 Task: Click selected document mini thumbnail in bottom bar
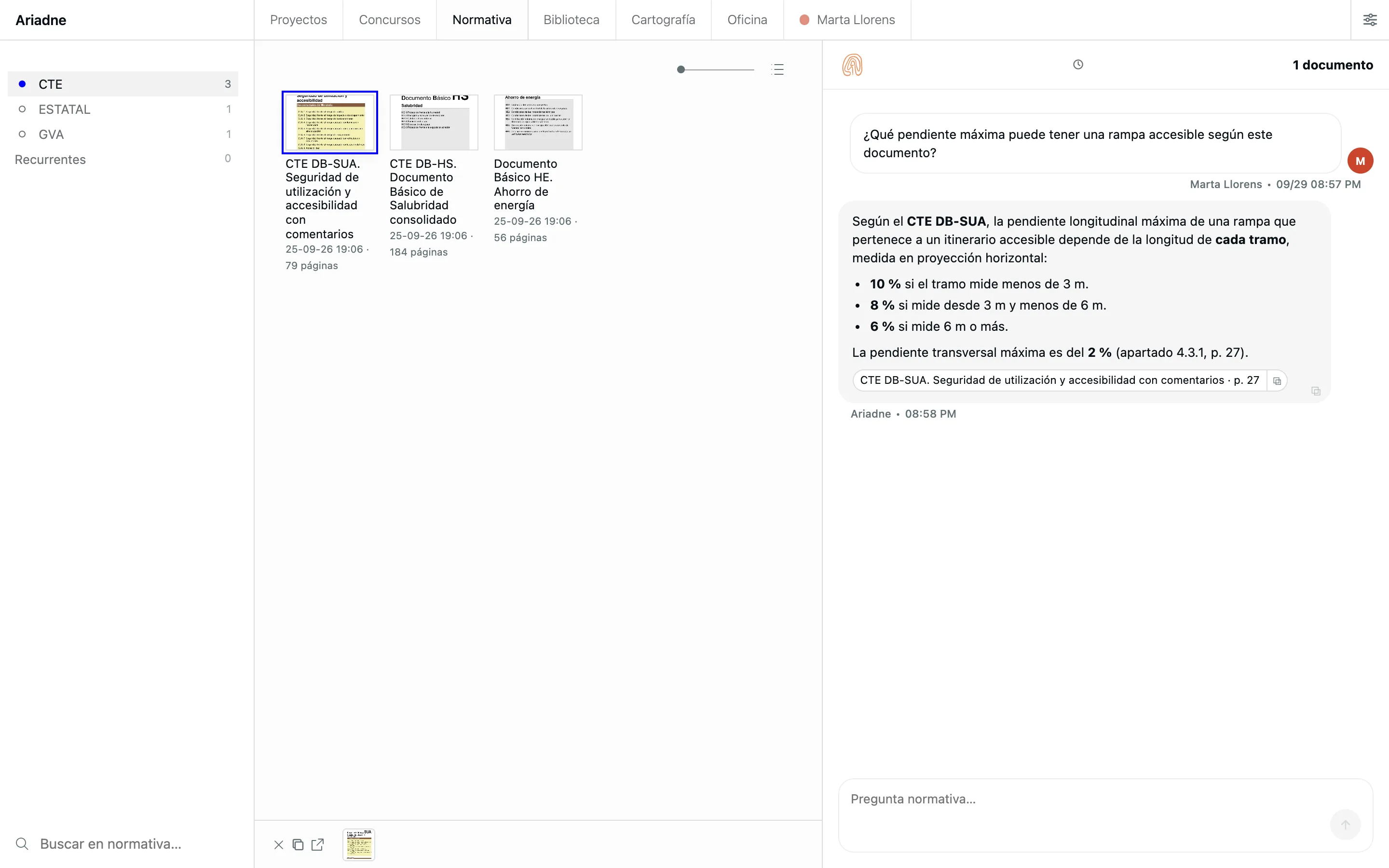(x=359, y=844)
